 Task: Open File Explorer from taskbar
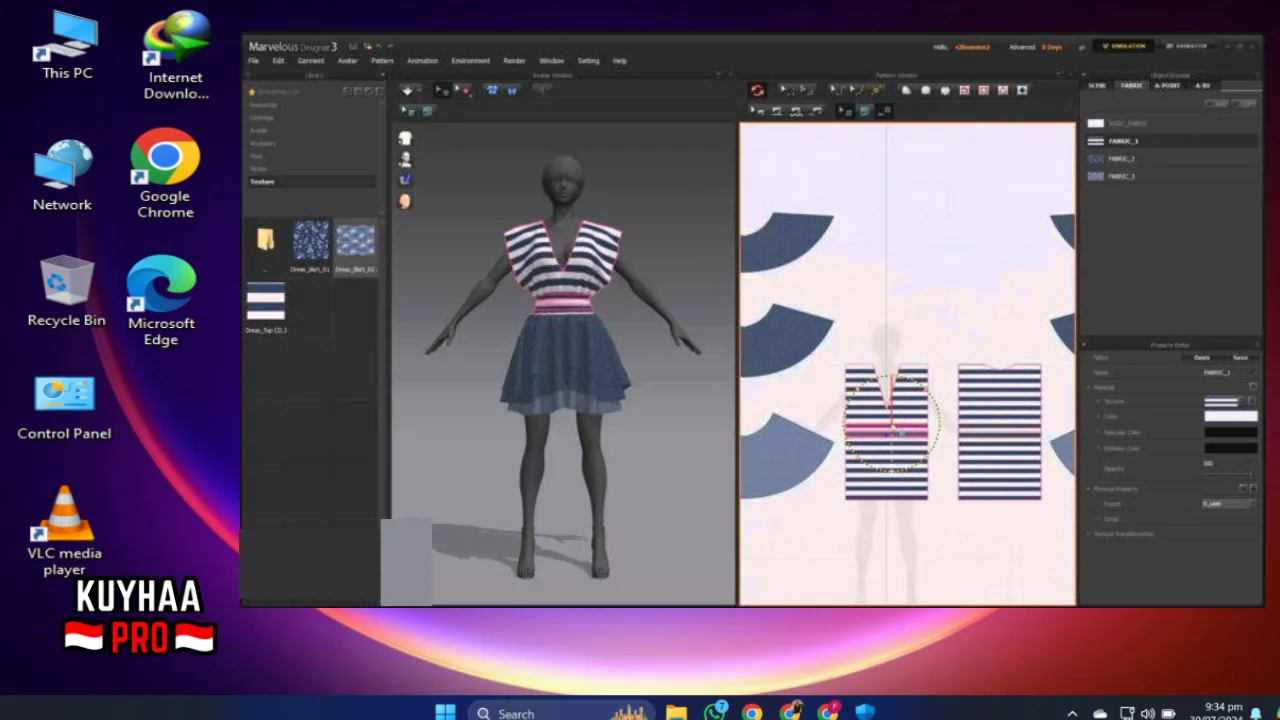[677, 712]
